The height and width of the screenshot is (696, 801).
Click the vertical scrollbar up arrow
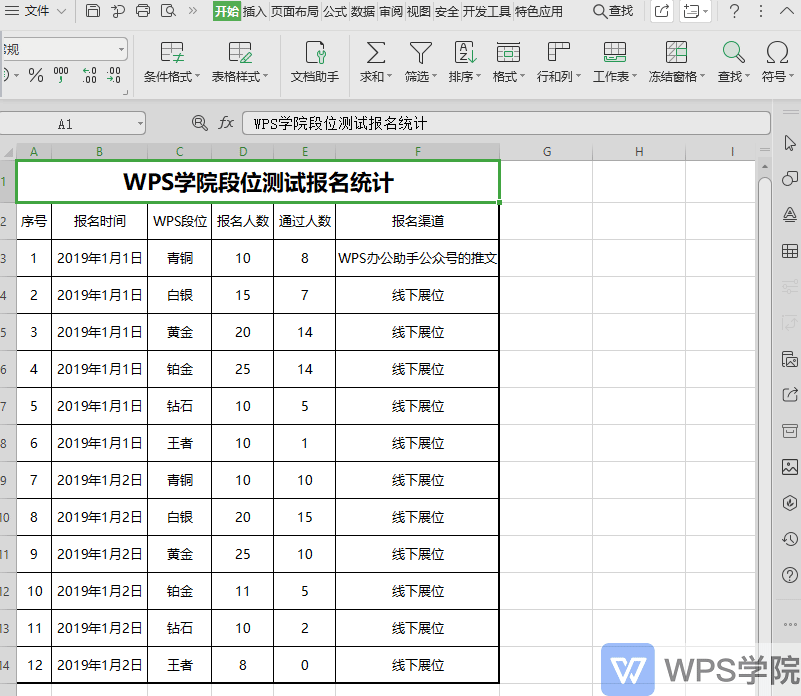(765, 167)
